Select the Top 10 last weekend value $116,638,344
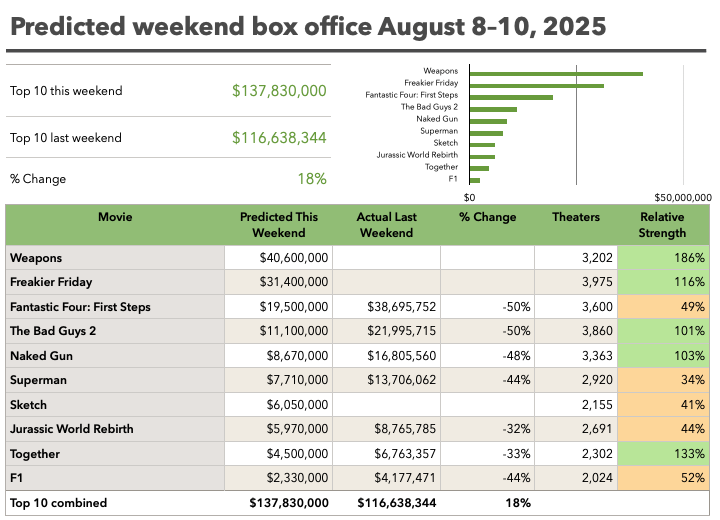720x520 pixels. [x=279, y=138]
